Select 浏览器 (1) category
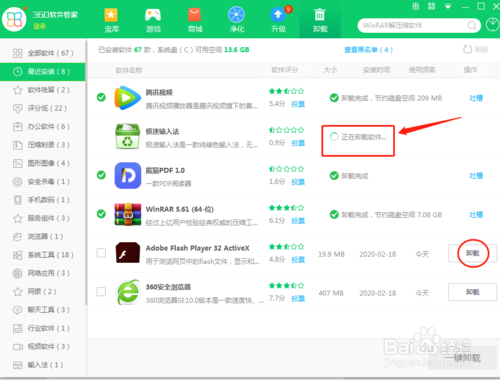Viewport: 500px width, 380px height. [43, 236]
